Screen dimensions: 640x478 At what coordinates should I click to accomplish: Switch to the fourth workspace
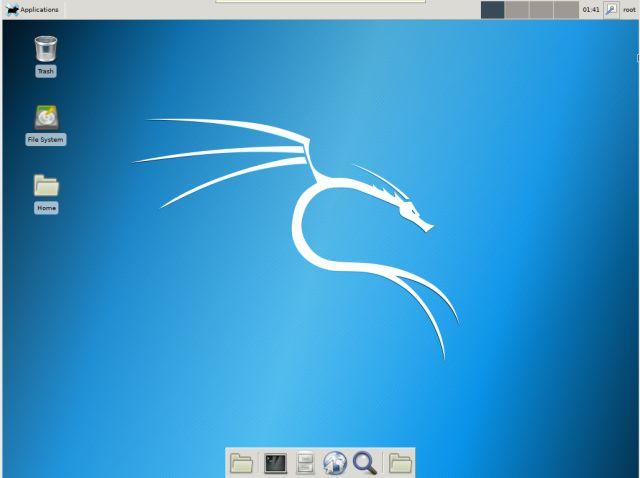tap(568, 9)
